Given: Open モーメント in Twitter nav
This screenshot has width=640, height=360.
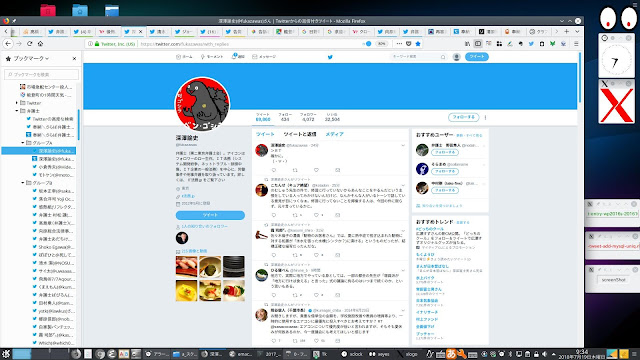Looking at the screenshot, I should click(212, 57).
